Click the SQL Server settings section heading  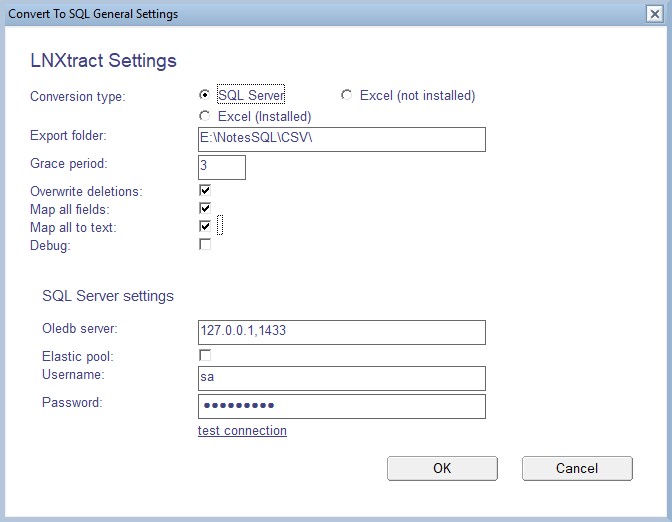108,296
